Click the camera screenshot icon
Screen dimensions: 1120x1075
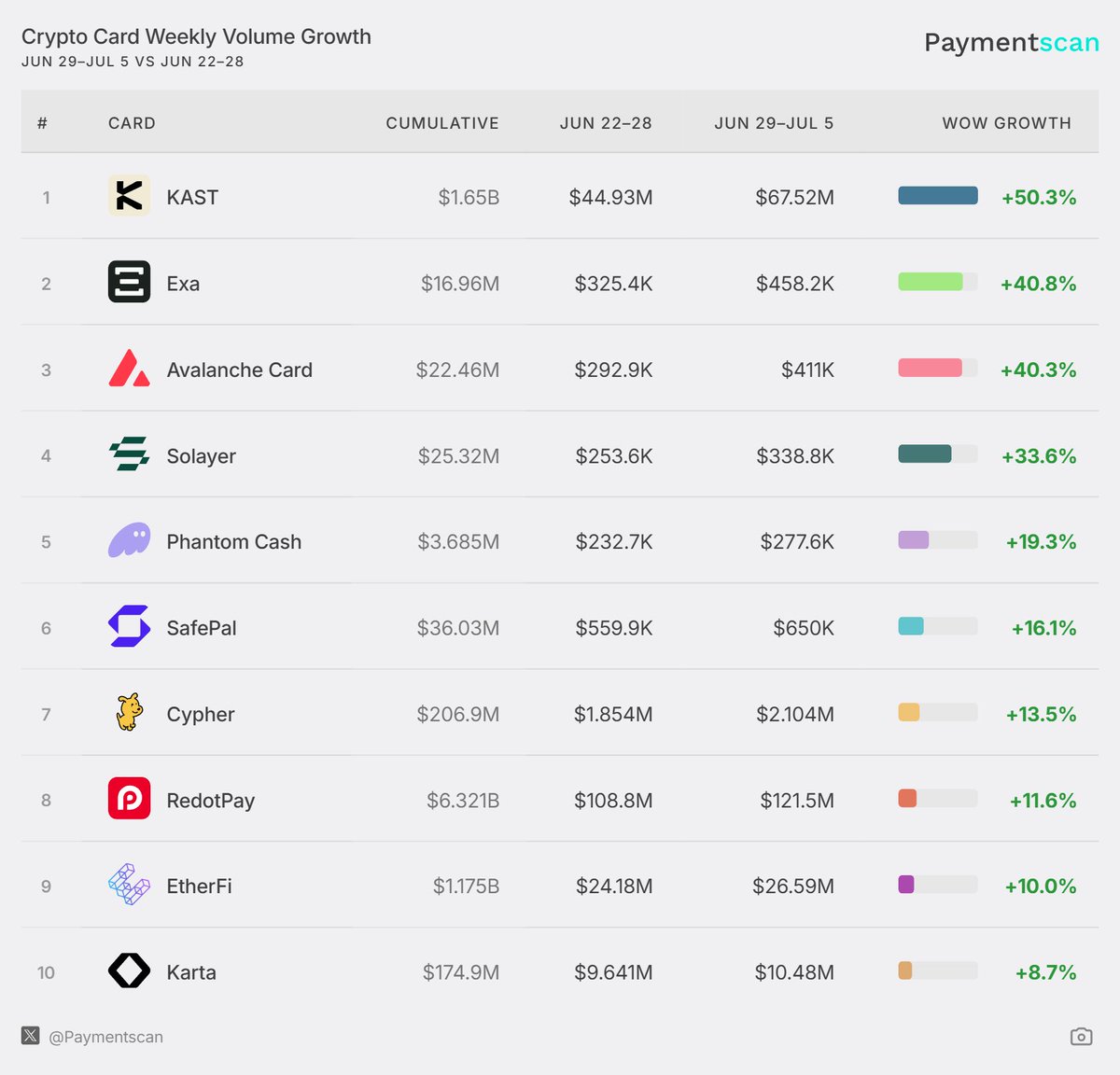coord(1081,1037)
